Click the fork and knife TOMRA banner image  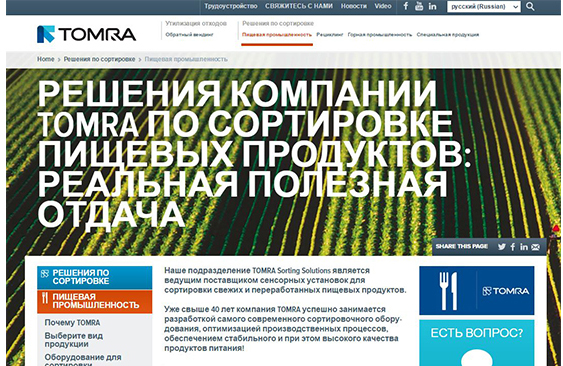477,291
